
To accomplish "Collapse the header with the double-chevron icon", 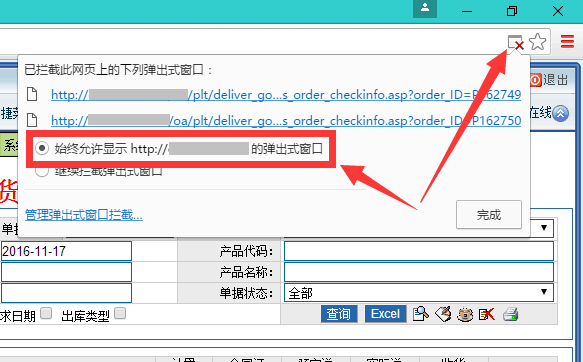I will coord(560,113).
